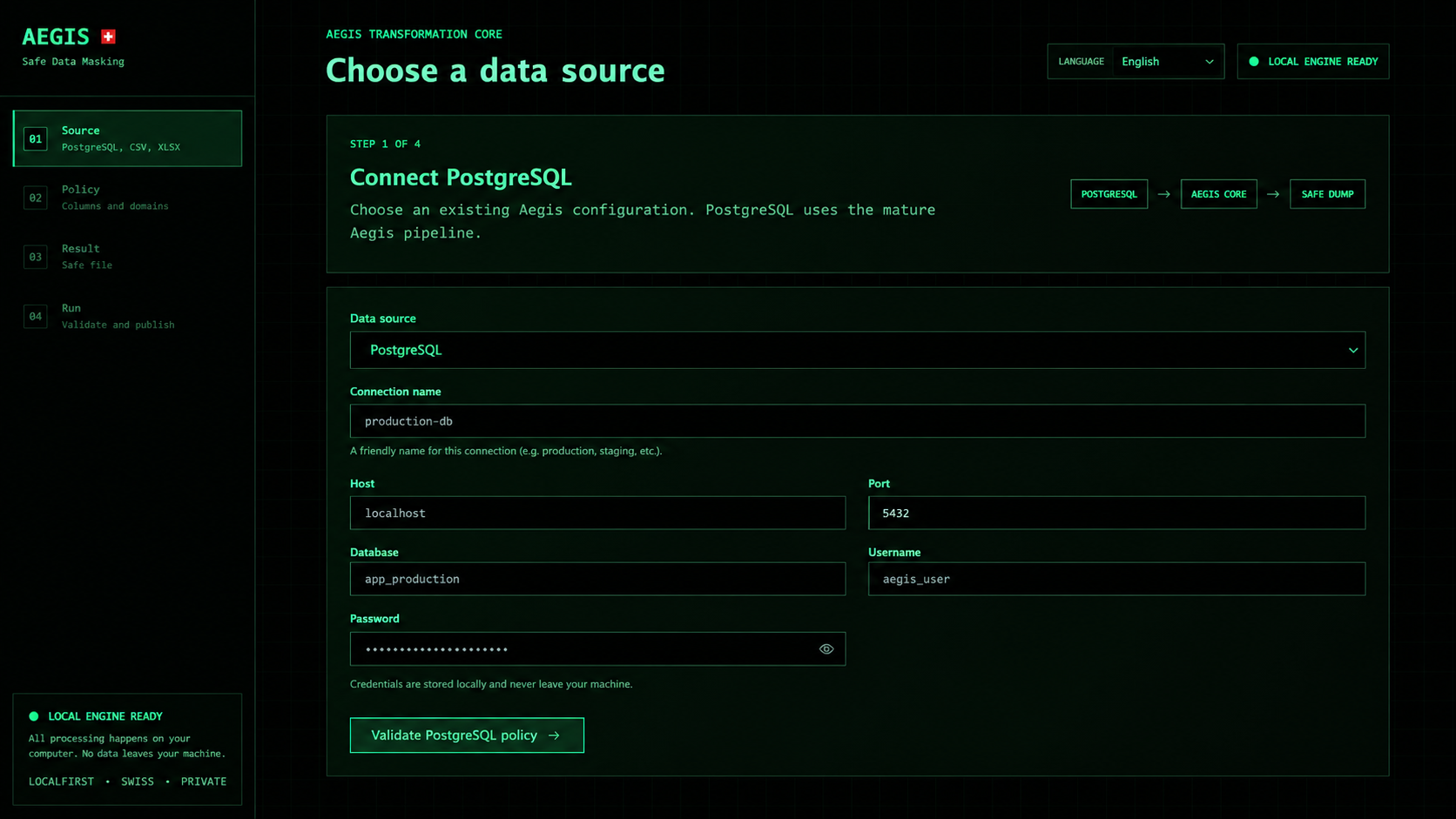This screenshot has height=819, width=1456.
Task: Click arrow icon on Validate button
Action: [x=554, y=735]
